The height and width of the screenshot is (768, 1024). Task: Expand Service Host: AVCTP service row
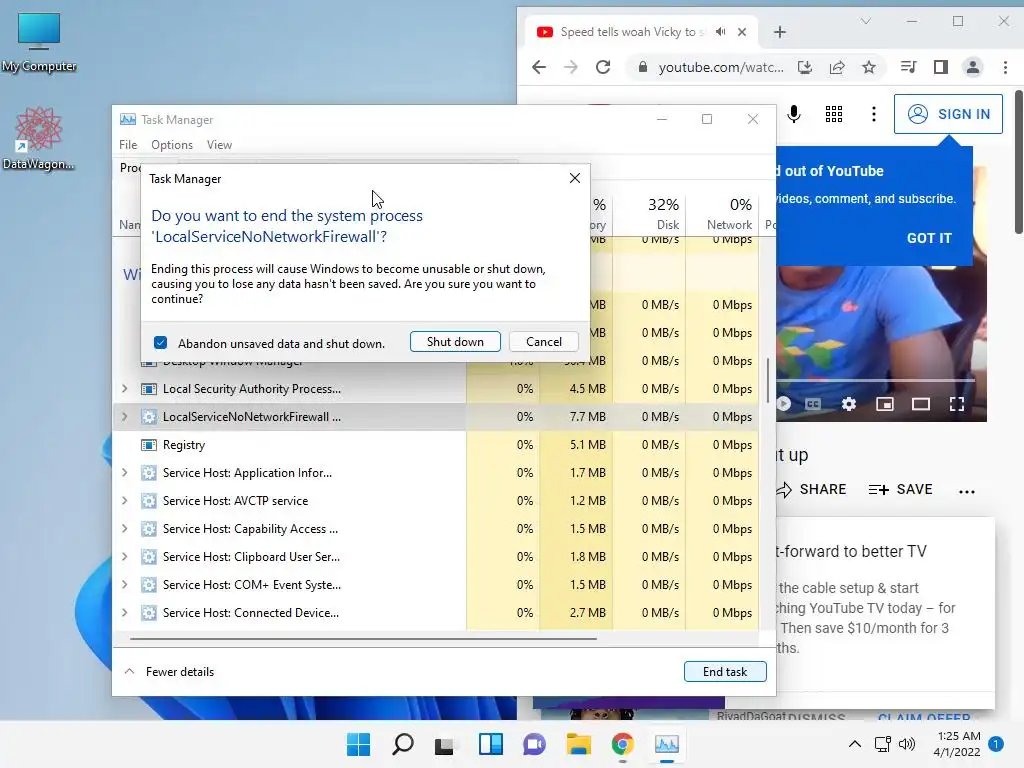[x=125, y=501]
